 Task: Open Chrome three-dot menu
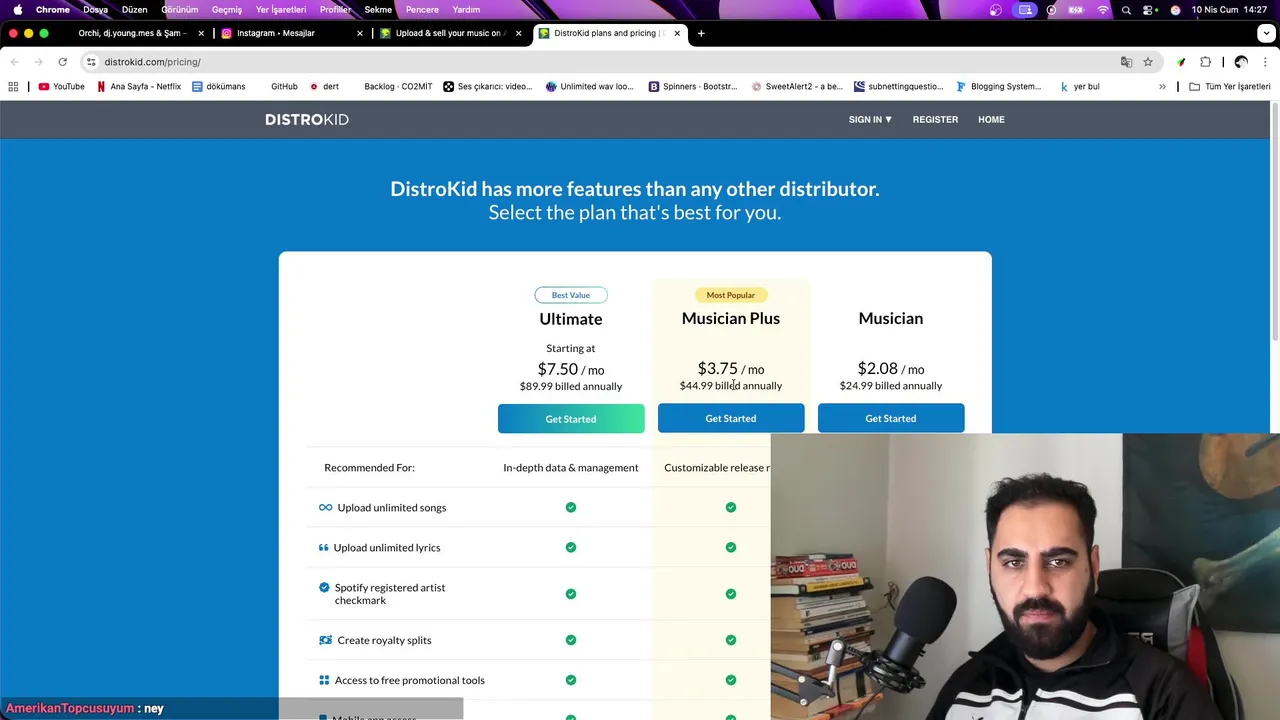[x=1265, y=62]
